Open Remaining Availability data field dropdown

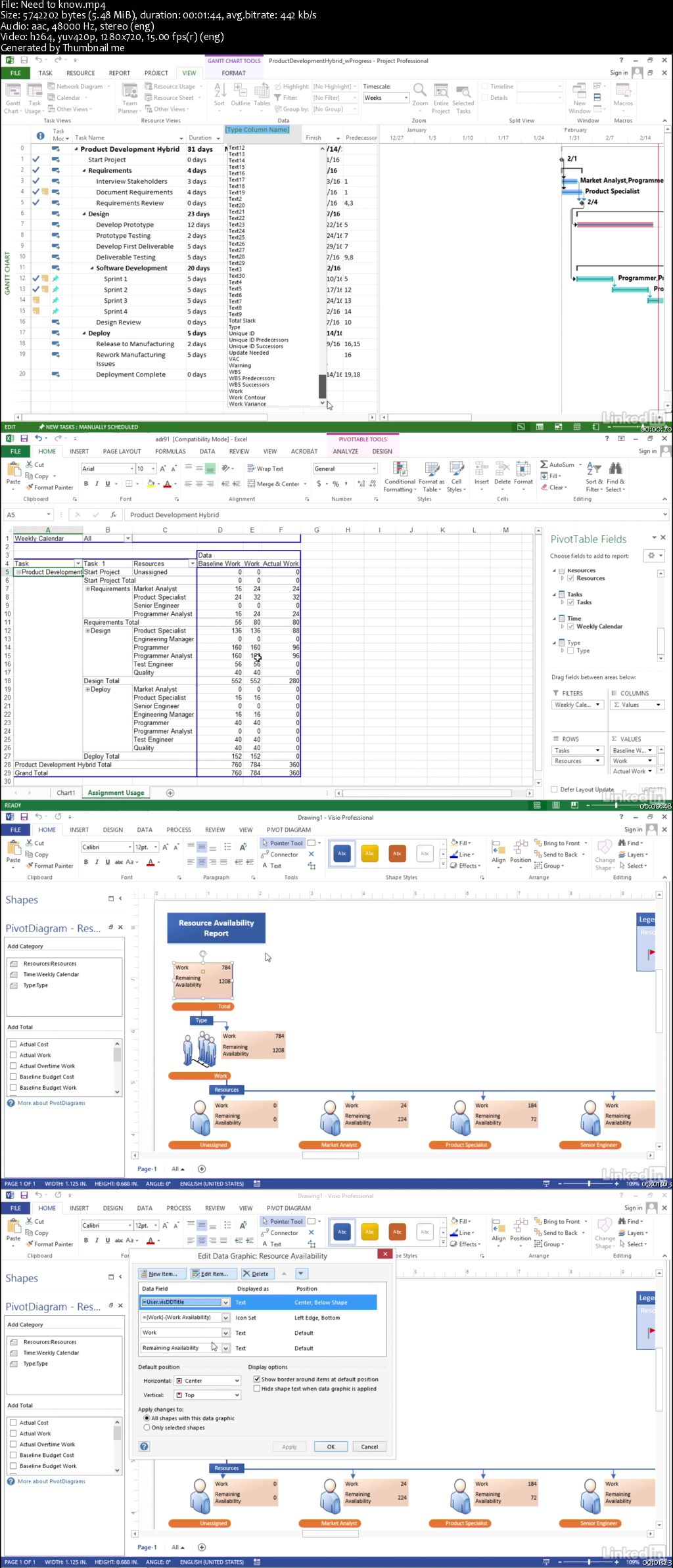(x=226, y=1347)
